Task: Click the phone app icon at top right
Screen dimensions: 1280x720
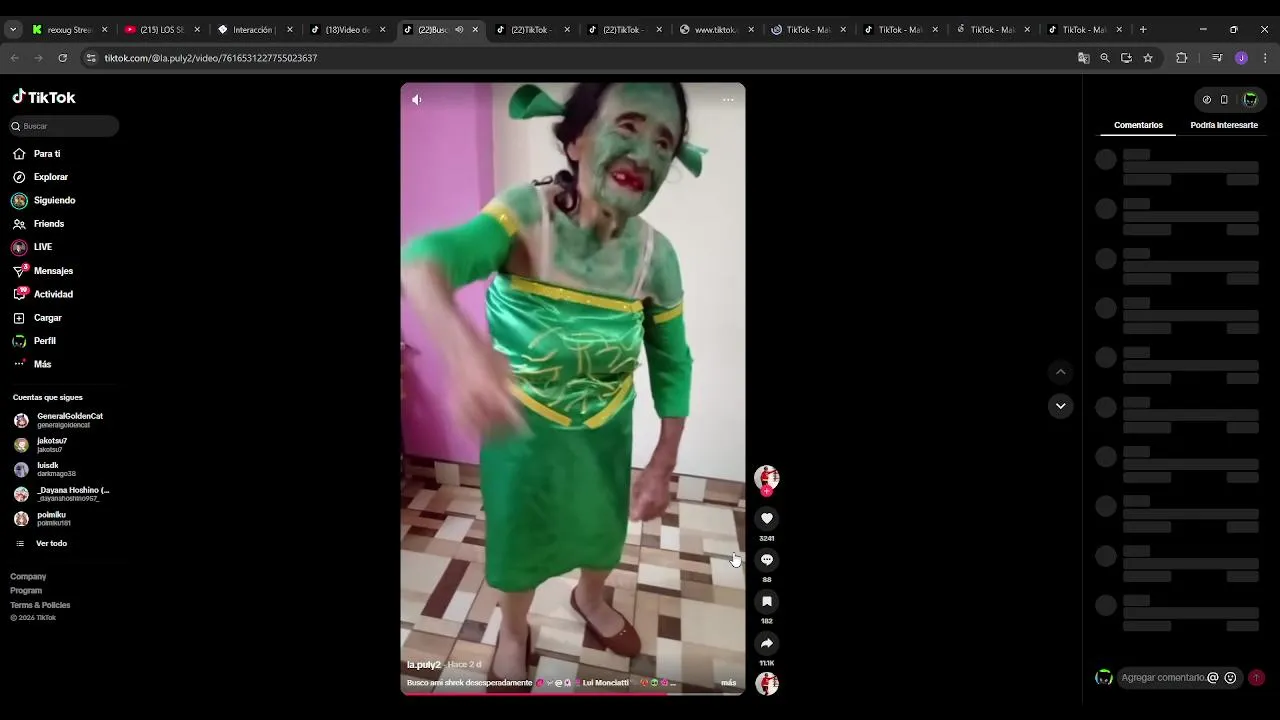Action: pyautogui.click(x=1224, y=100)
